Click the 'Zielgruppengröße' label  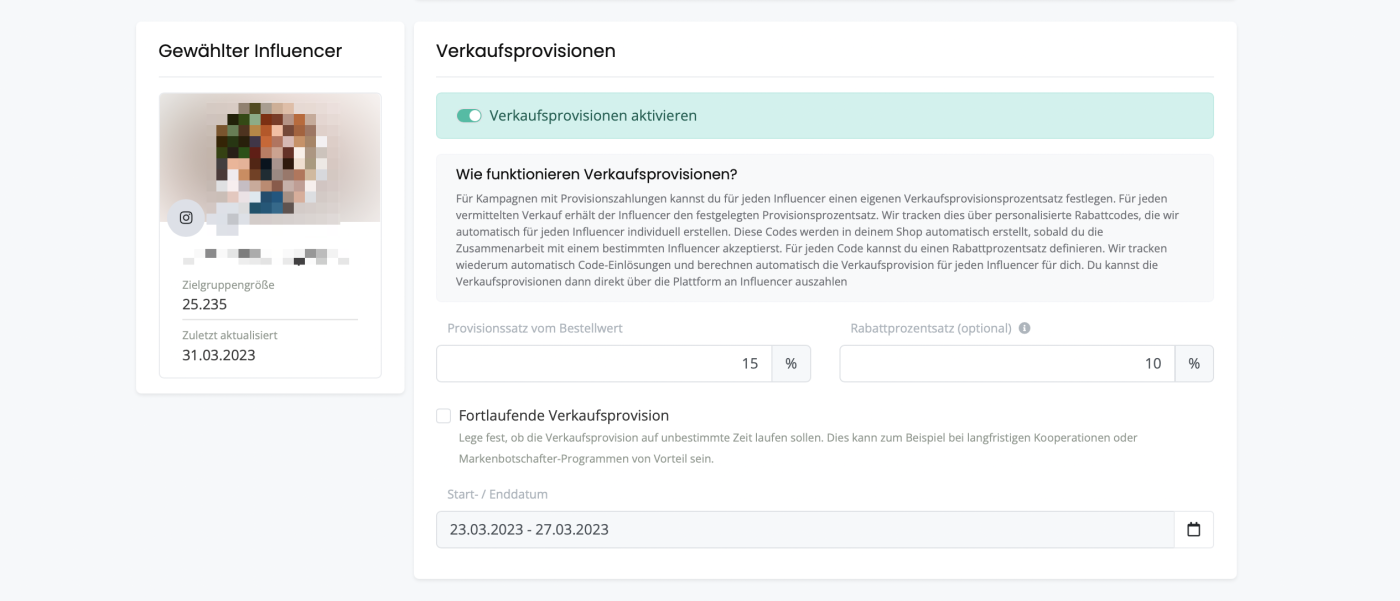coord(228,285)
